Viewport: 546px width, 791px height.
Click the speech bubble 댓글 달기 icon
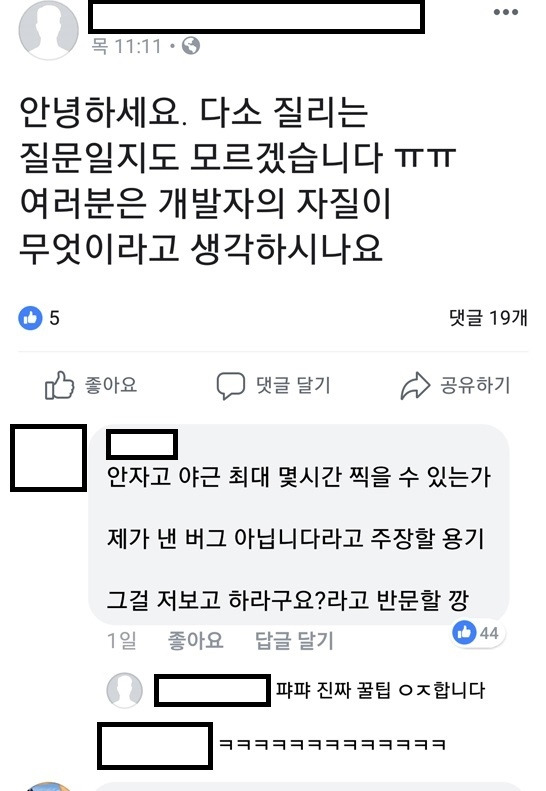[x=231, y=386]
